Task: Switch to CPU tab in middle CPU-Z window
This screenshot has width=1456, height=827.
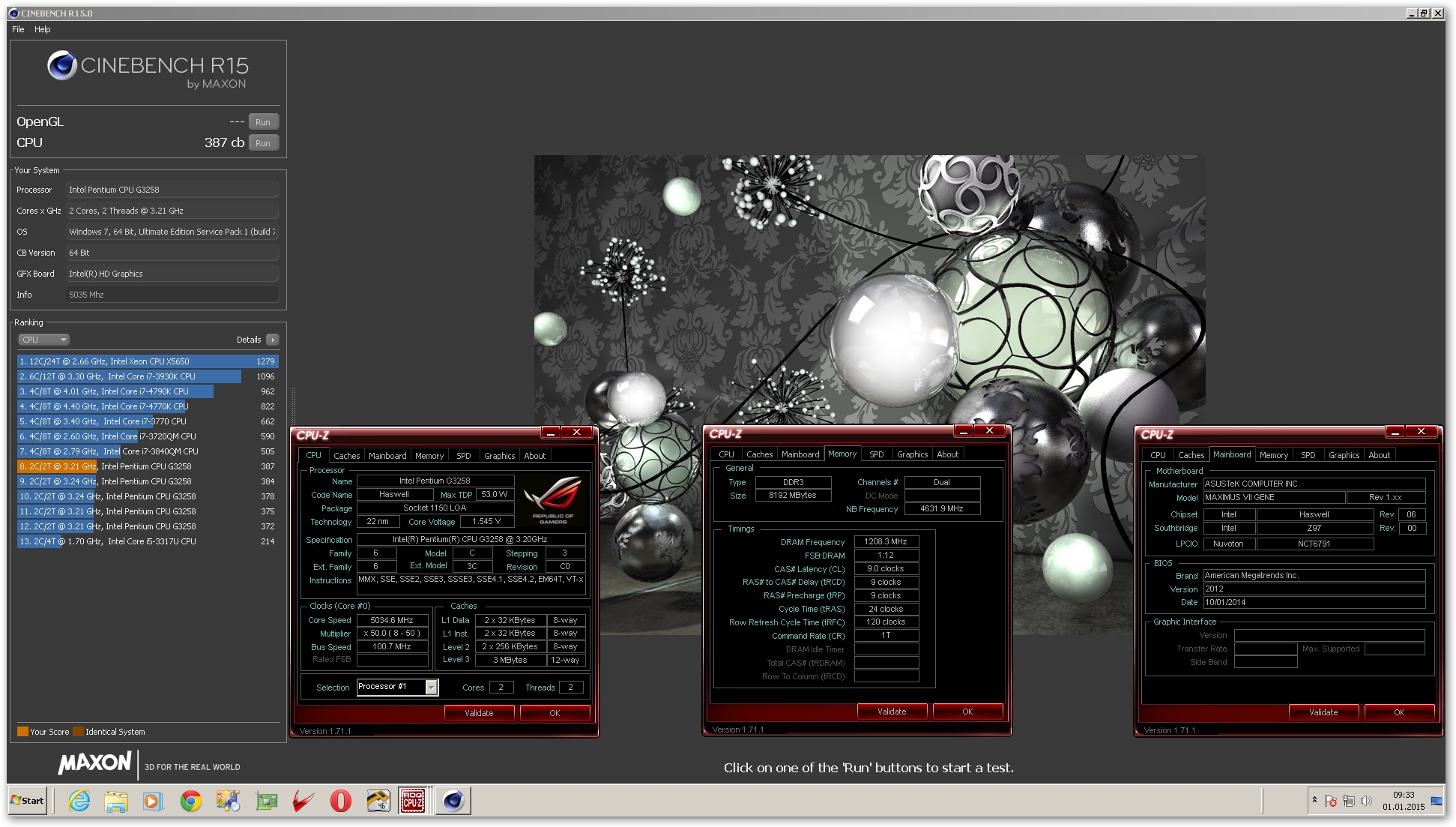Action: click(726, 454)
